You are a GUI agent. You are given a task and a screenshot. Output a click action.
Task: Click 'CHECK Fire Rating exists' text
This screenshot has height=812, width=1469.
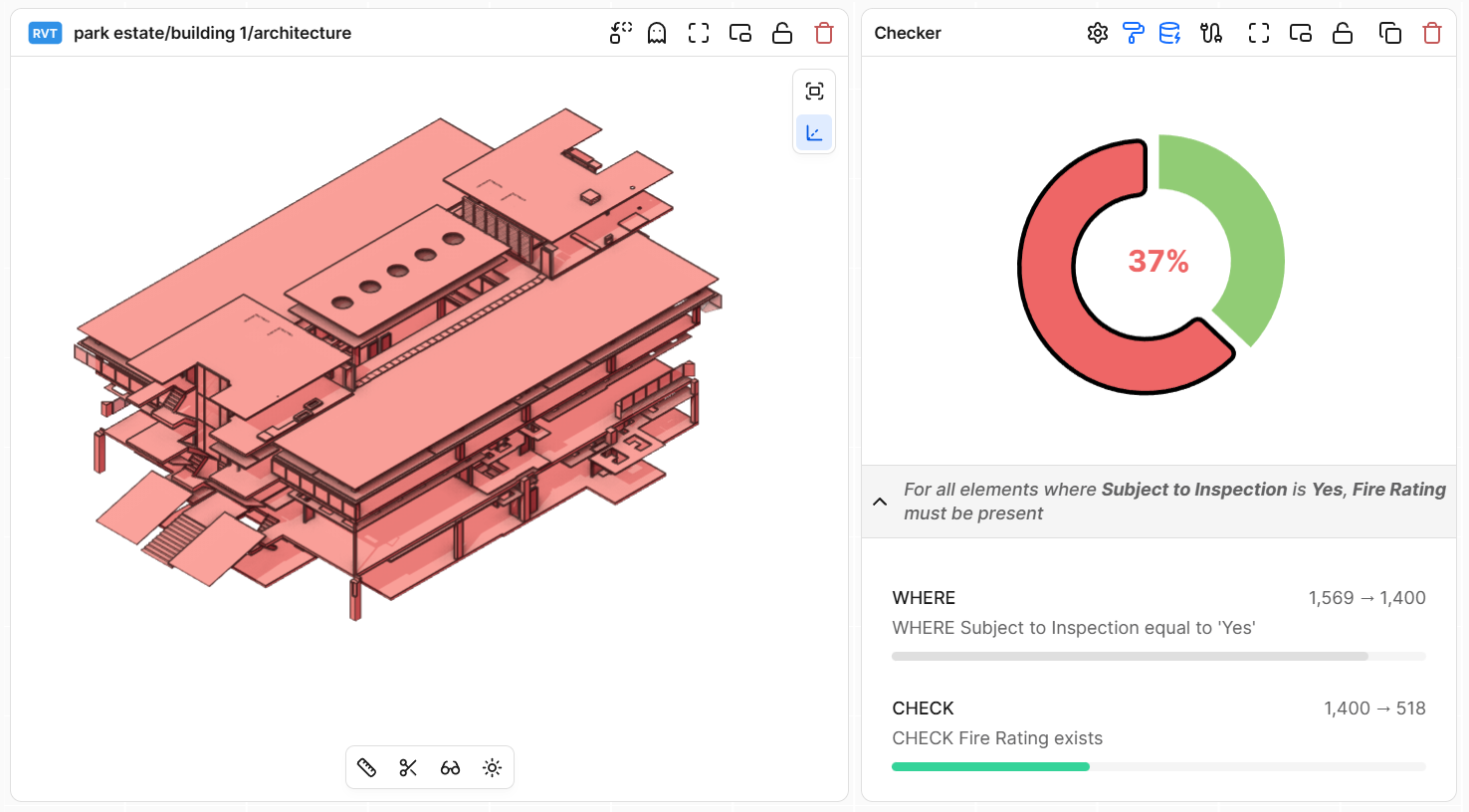(x=997, y=738)
